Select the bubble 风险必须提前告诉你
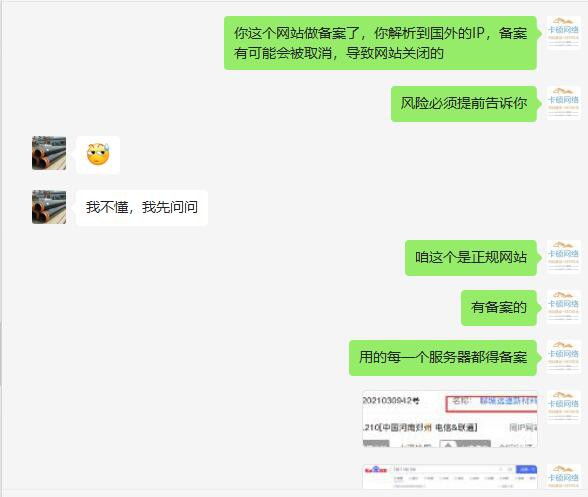Screen dimensions: 588x497 [464, 104]
